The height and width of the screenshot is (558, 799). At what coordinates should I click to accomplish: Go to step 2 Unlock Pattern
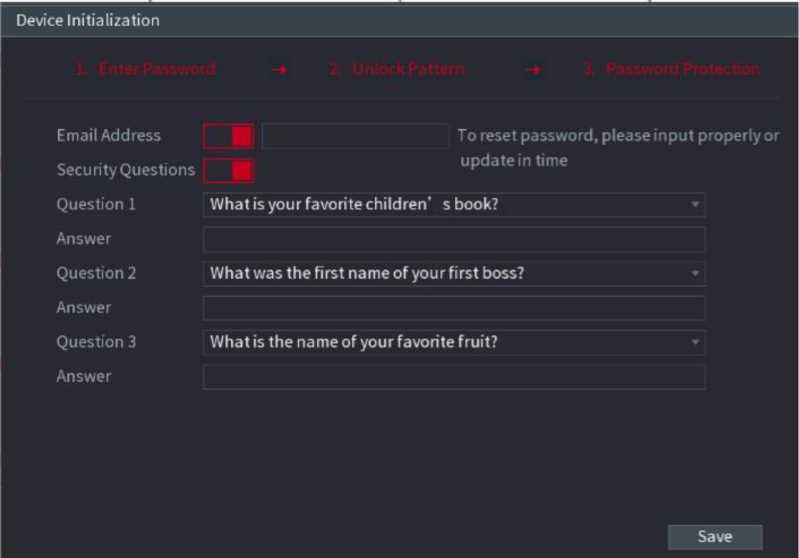coord(397,70)
